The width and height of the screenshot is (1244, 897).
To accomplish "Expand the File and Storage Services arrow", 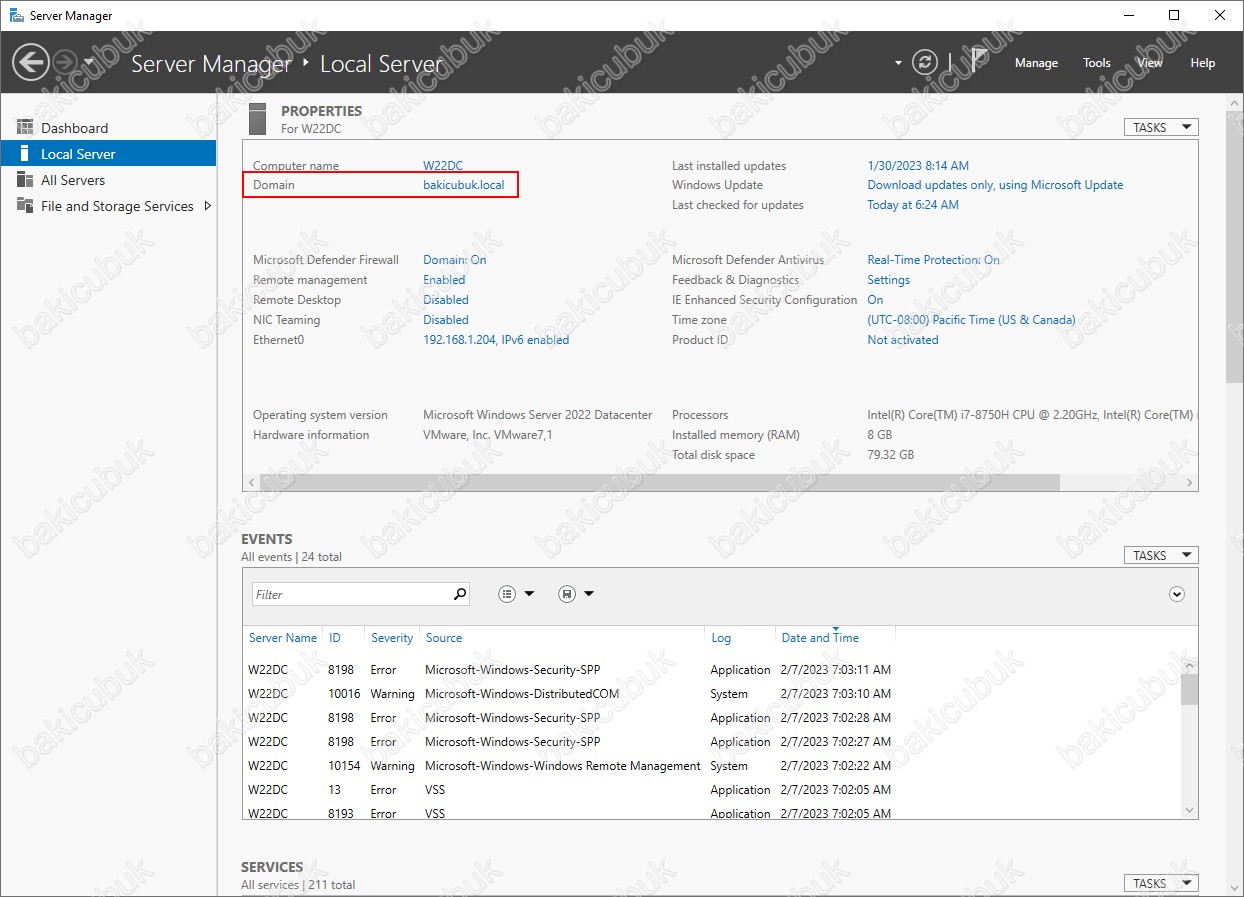I will 208,206.
